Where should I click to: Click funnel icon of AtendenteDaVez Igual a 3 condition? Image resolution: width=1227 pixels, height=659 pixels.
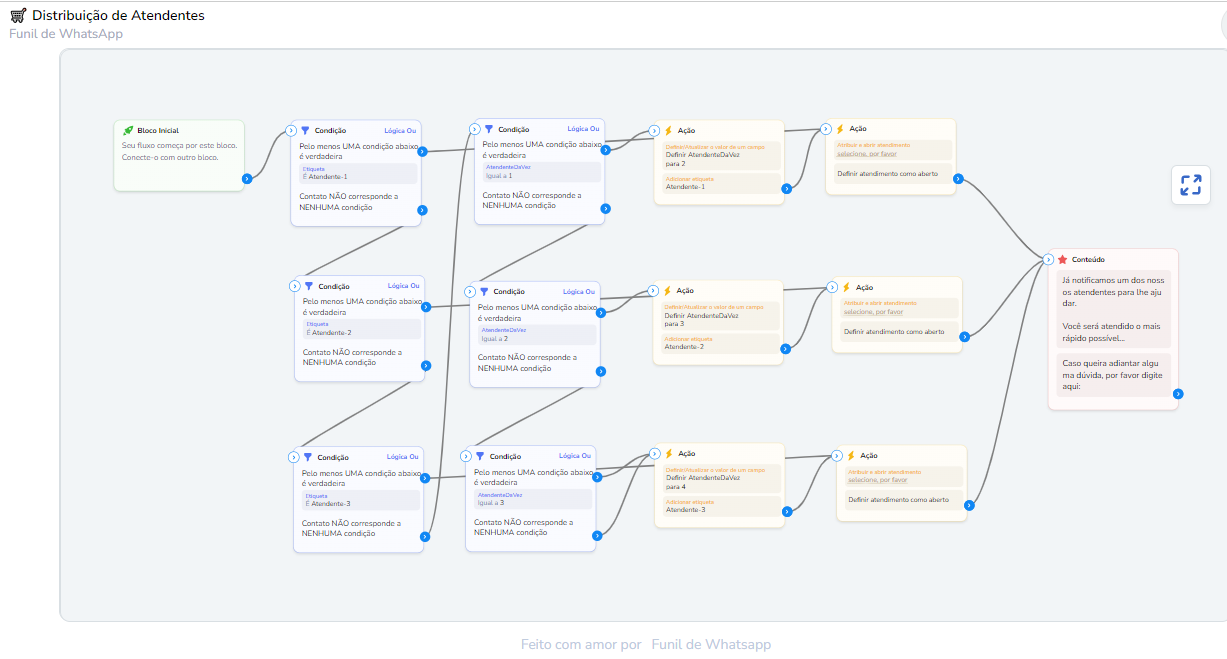(x=480, y=456)
